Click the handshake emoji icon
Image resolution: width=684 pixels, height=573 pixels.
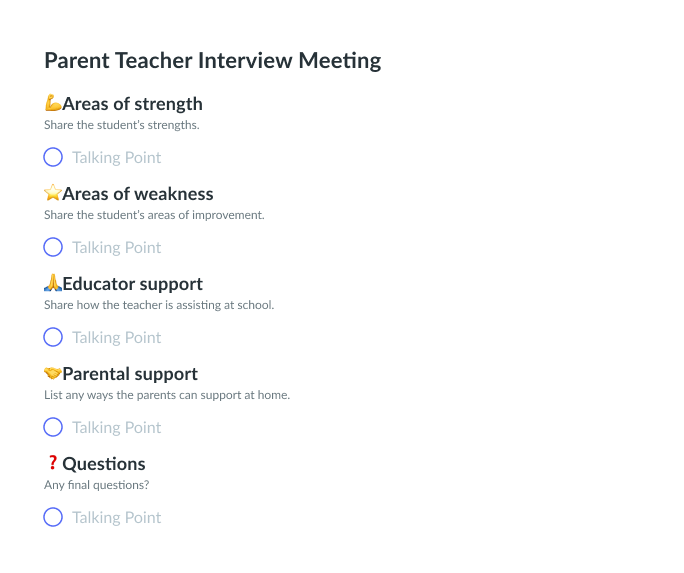click(x=53, y=374)
